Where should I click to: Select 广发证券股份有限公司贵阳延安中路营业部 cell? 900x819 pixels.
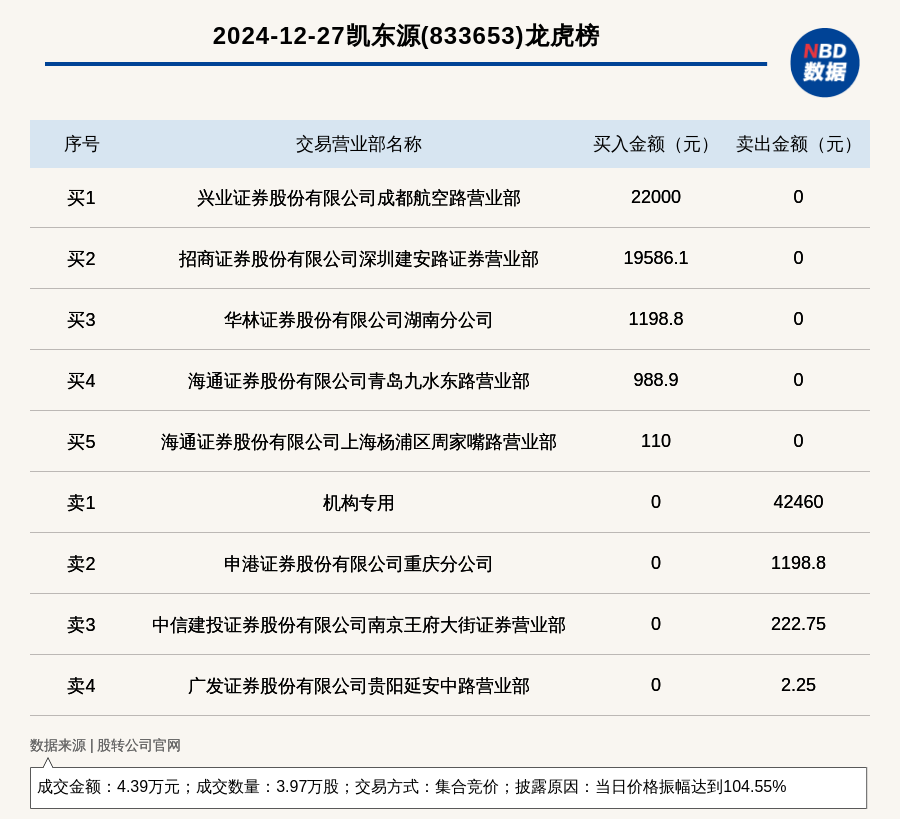(x=359, y=686)
